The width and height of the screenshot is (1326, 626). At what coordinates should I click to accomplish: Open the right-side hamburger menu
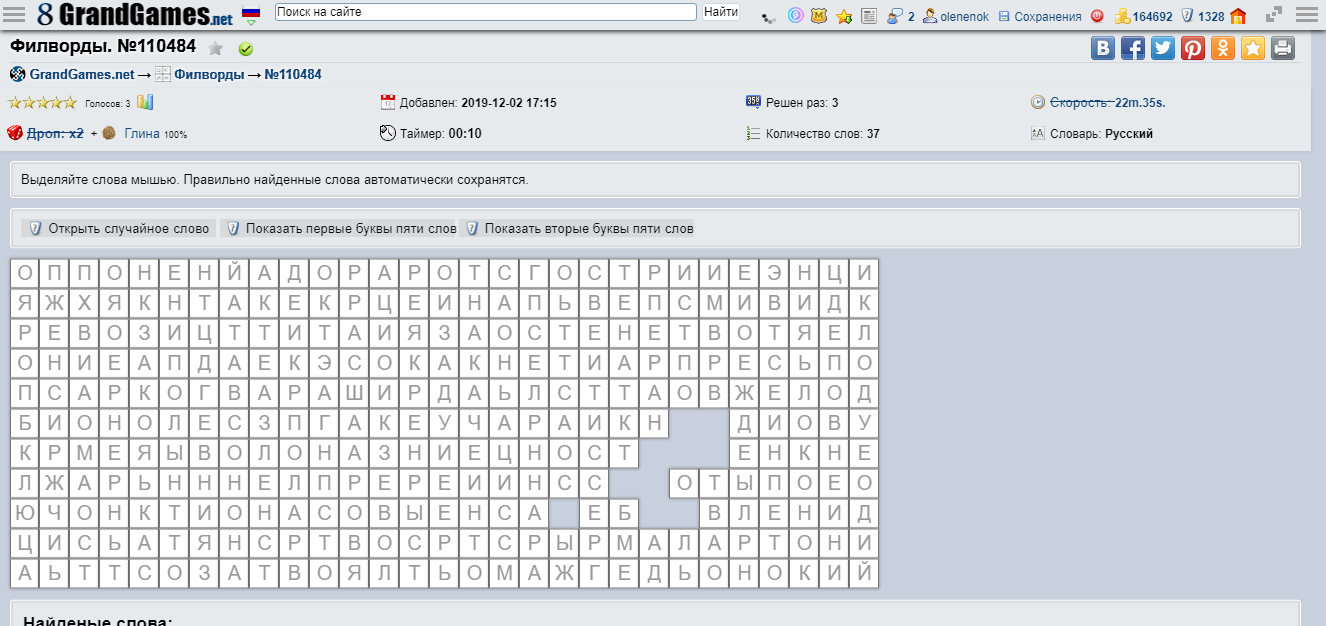tap(1309, 15)
